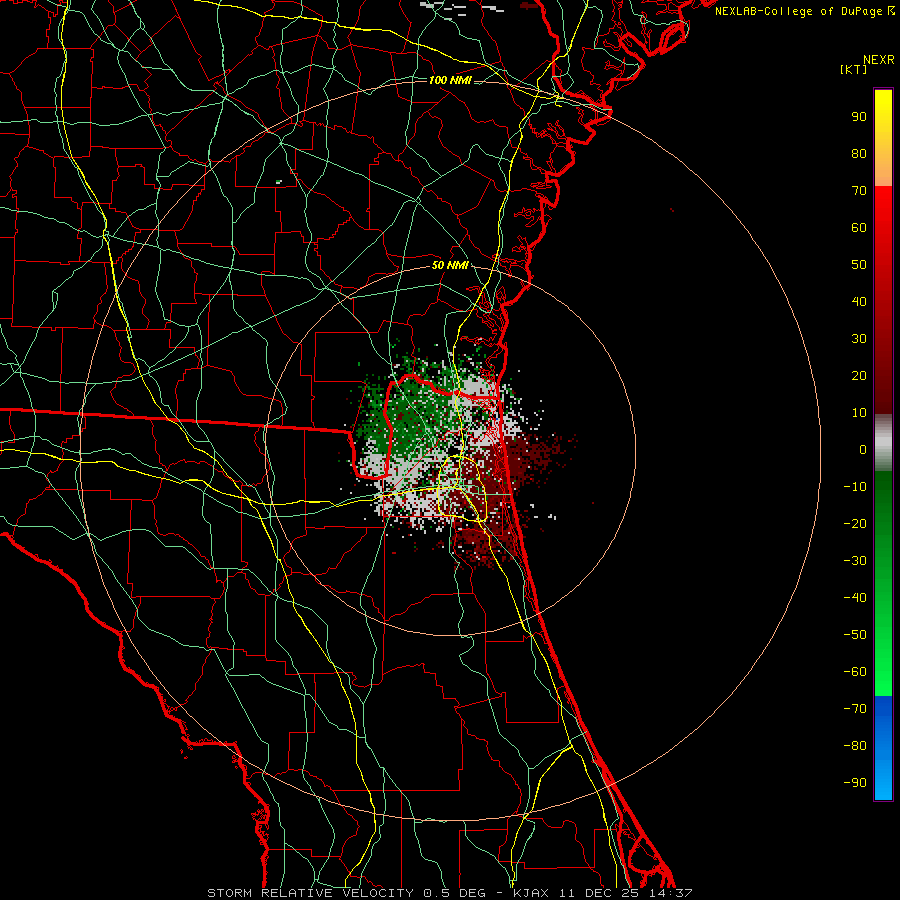Image resolution: width=900 pixels, height=900 pixels.
Task: Click the 100 NMI range ring label
Action: pyautogui.click(x=450, y=80)
